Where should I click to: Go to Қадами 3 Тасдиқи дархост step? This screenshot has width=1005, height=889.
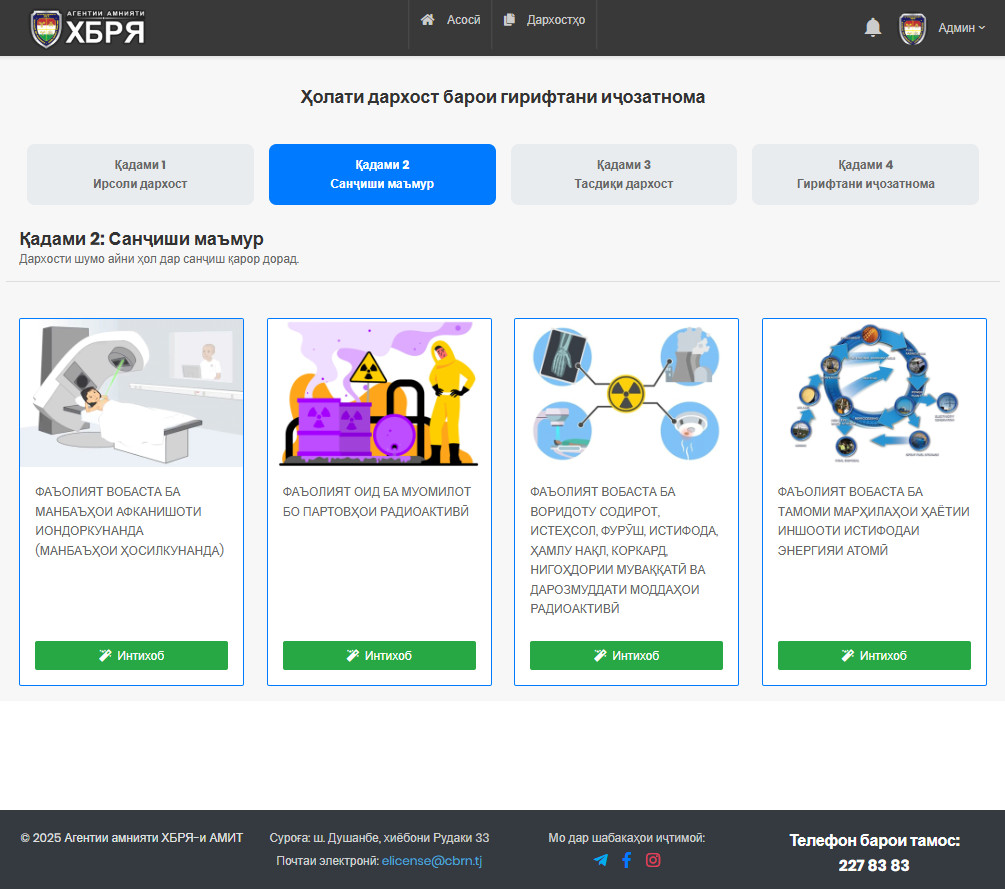tap(624, 174)
